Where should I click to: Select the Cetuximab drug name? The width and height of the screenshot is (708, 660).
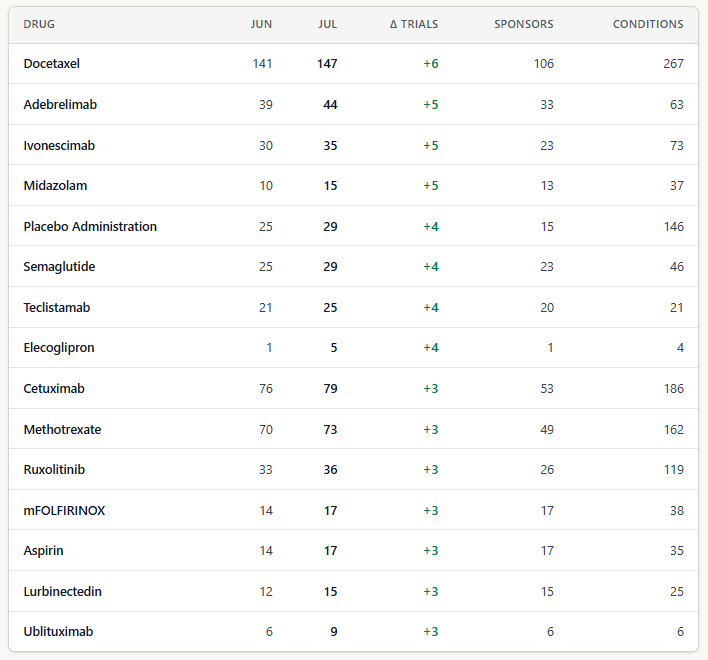point(54,389)
